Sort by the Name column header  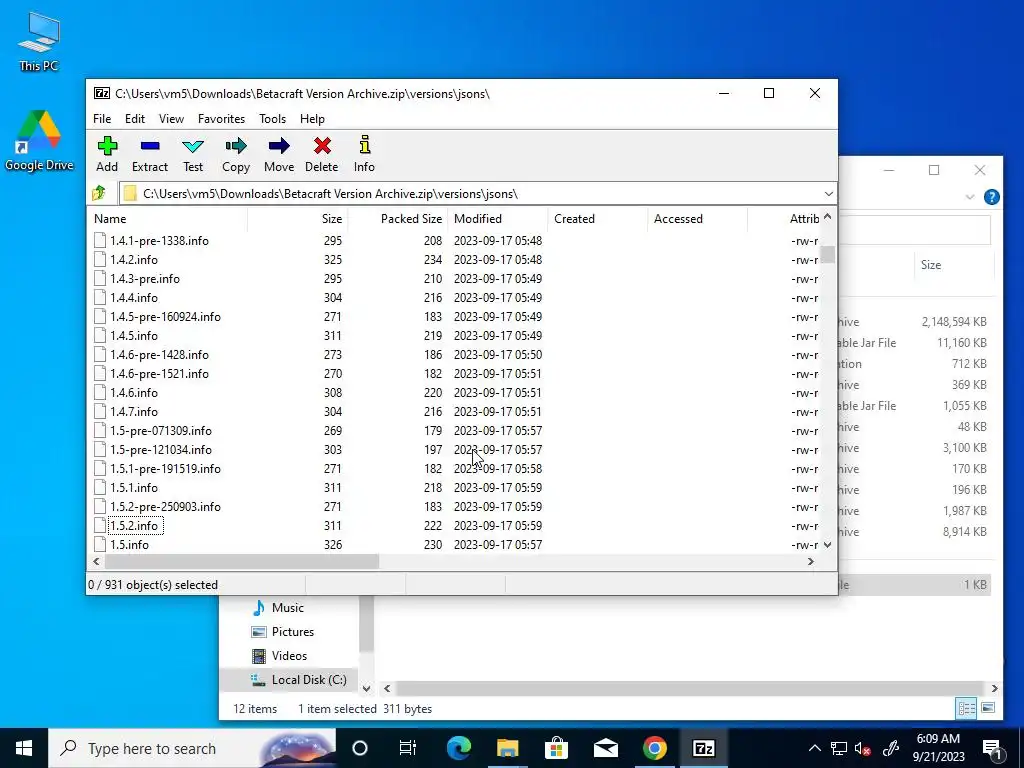(x=167, y=219)
